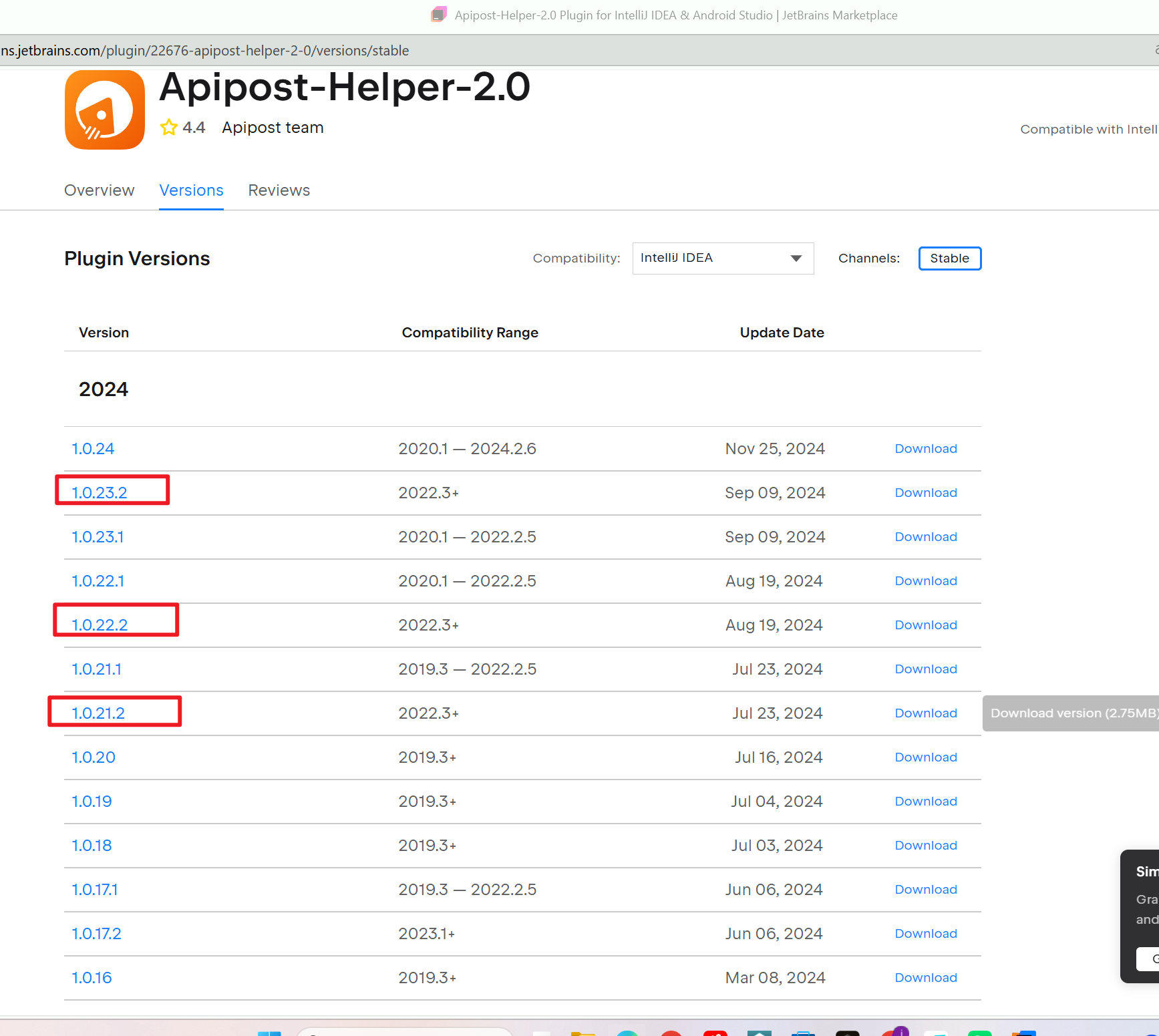Download the 1.0.21.2 release
Image resolution: width=1159 pixels, height=1036 pixels.
click(x=925, y=713)
